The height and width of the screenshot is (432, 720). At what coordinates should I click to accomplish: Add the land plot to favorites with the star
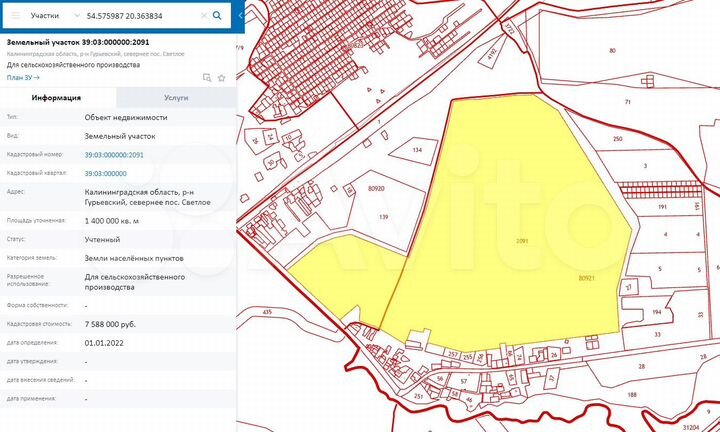[220, 77]
